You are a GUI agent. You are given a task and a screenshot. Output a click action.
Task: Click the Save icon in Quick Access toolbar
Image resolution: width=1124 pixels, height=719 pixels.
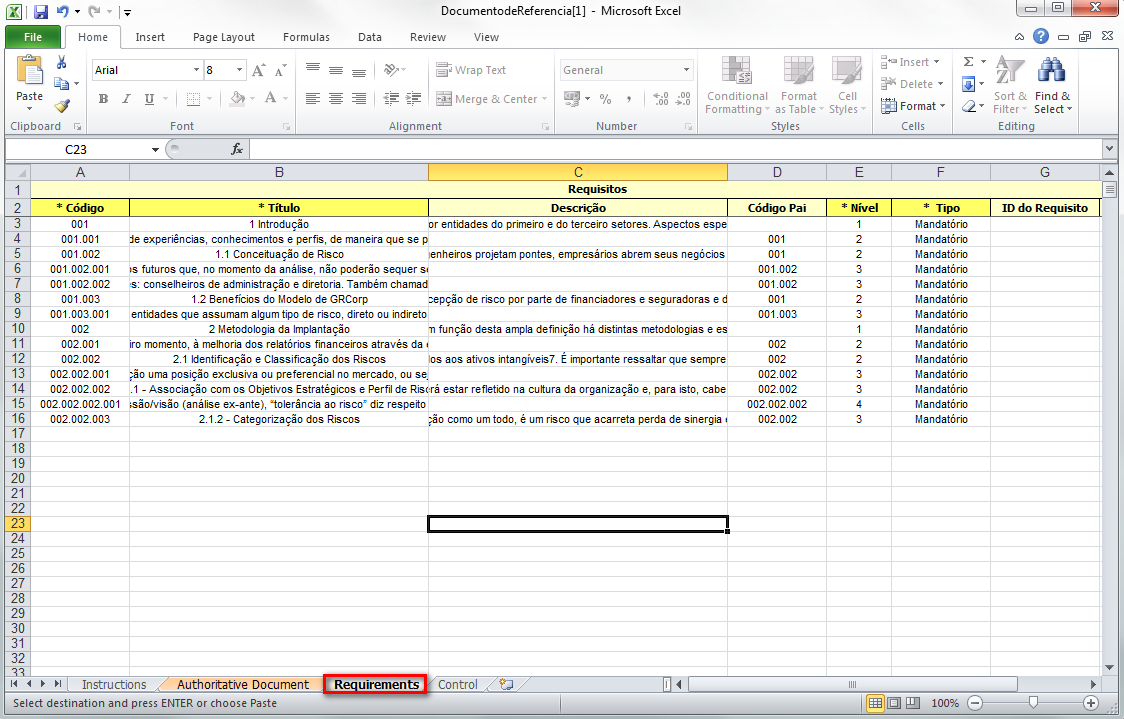click(40, 11)
